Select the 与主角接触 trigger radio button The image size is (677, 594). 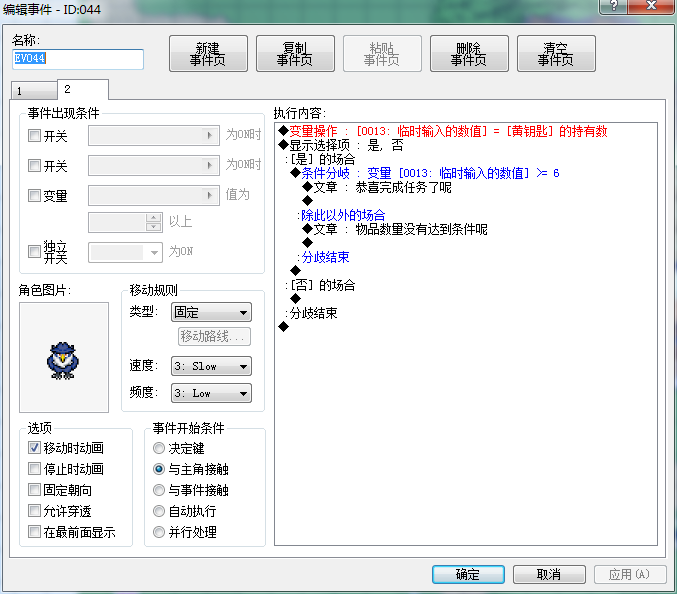[x=159, y=469]
